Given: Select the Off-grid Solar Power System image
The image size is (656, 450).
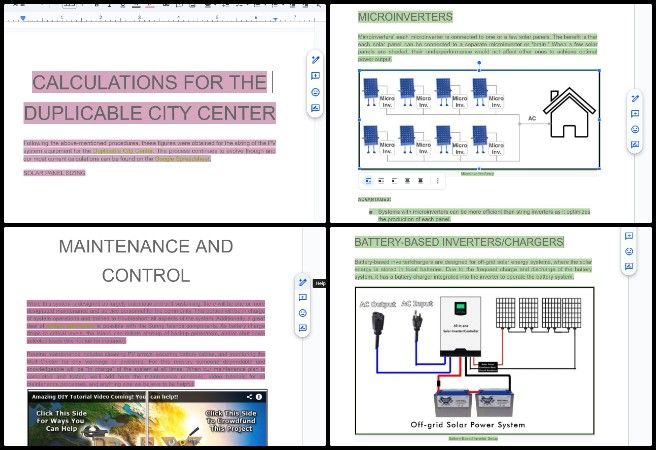Looking at the screenshot, I should [474, 361].
